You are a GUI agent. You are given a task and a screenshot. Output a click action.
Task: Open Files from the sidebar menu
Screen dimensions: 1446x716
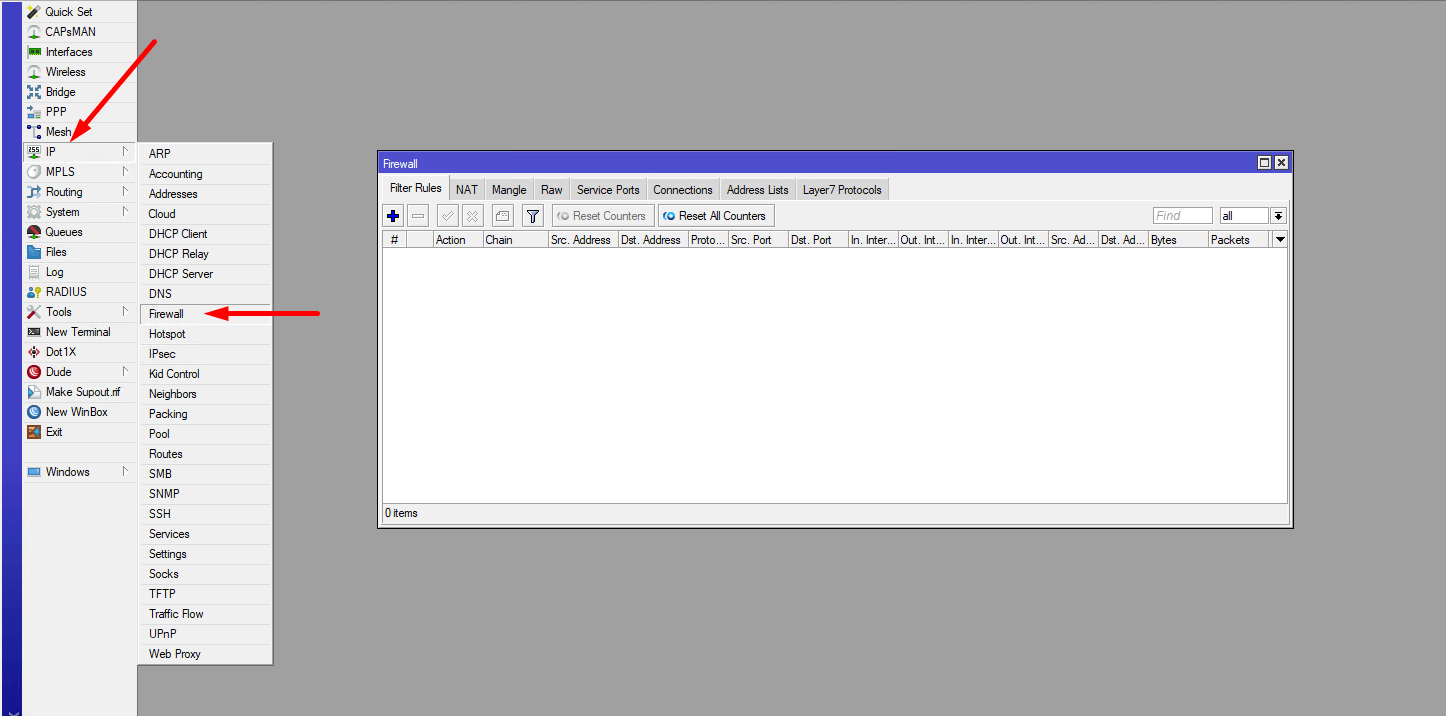(80, 252)
